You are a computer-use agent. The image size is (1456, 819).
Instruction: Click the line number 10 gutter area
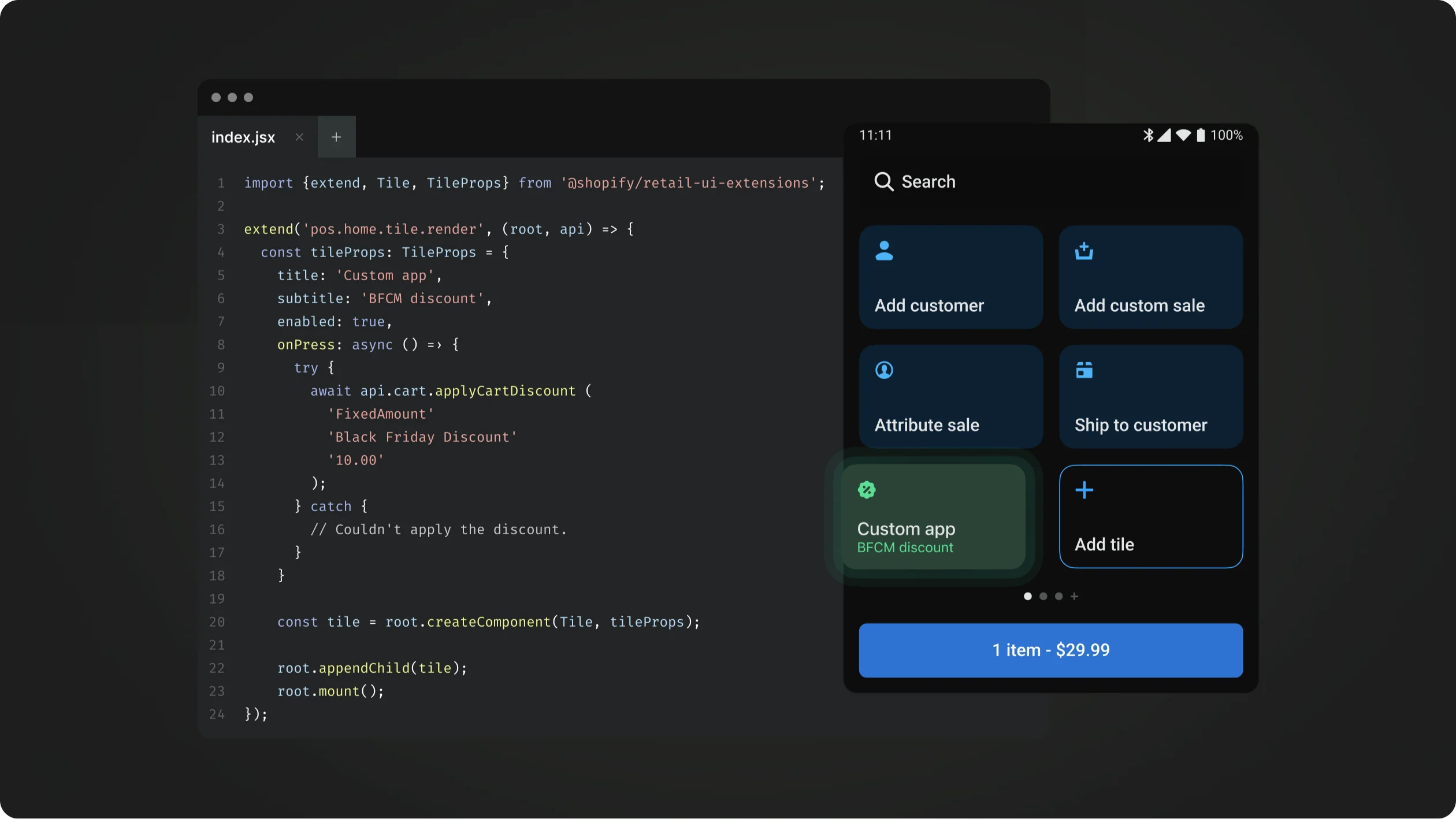[x=217, y=390]
